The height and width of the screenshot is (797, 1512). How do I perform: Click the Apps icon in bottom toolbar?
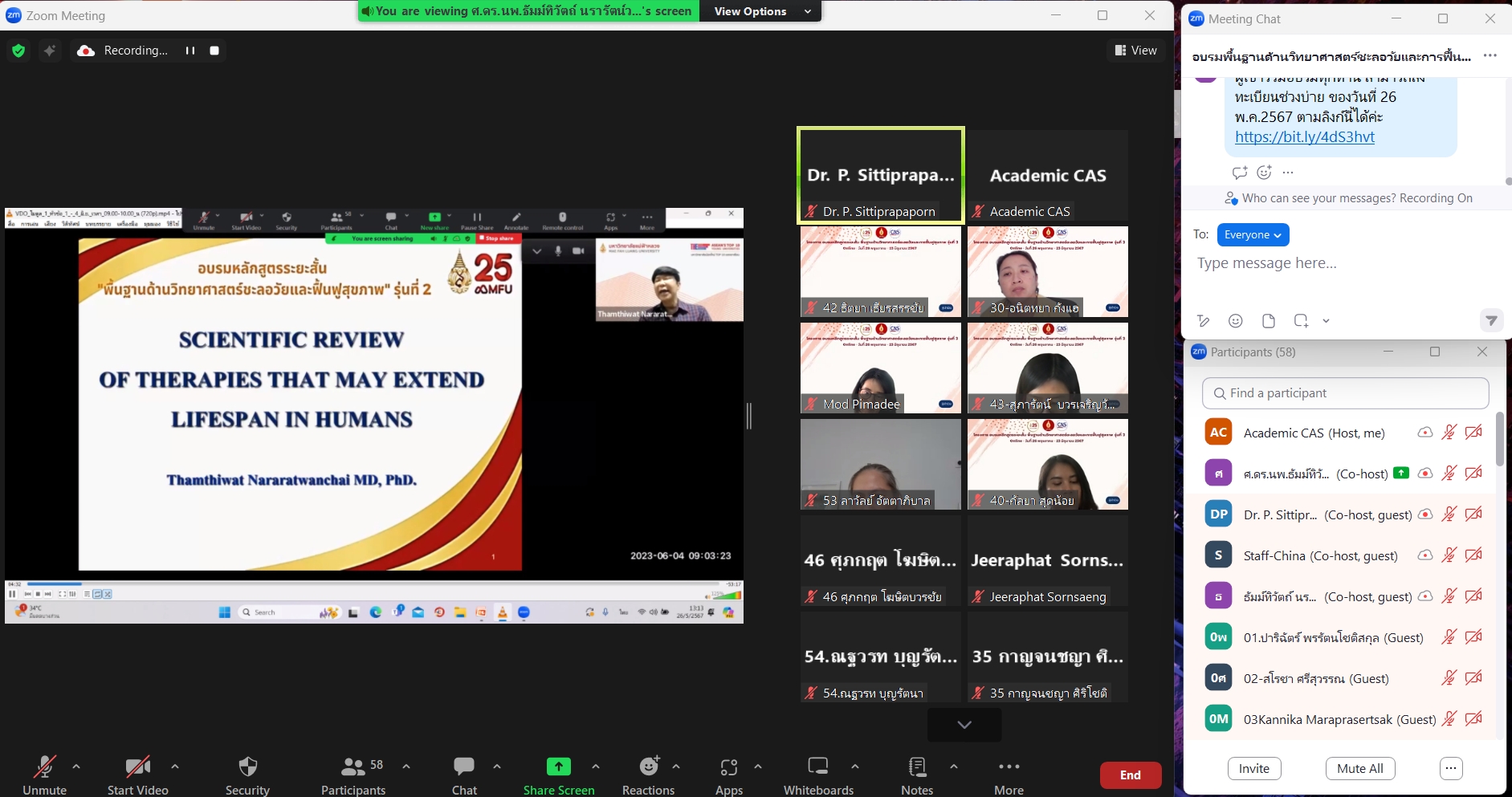[728, 767]
